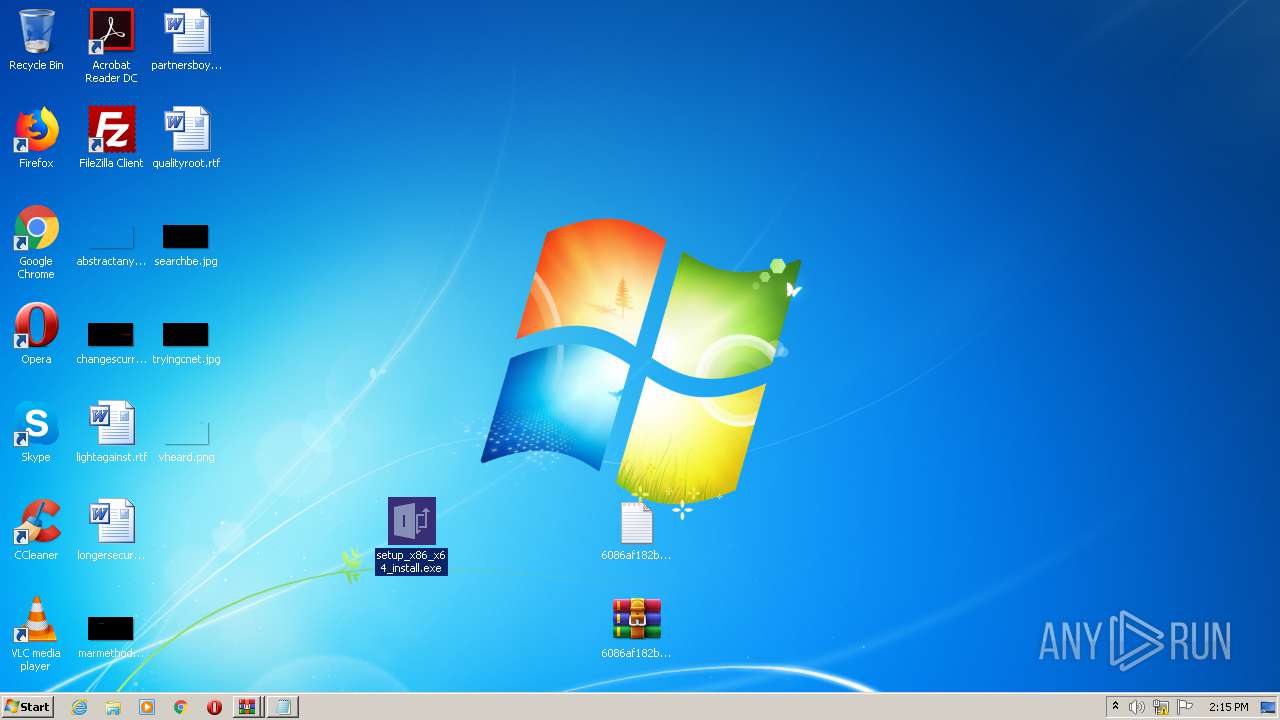The image size is (1280, 720).
Task: Open the Start menu
Action: 27,706
